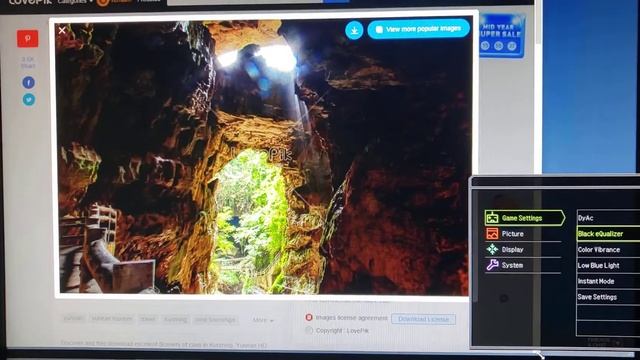Choose the Black eQualizer option
The width and height of the screenshot is (640, 360).
[608, 234]
